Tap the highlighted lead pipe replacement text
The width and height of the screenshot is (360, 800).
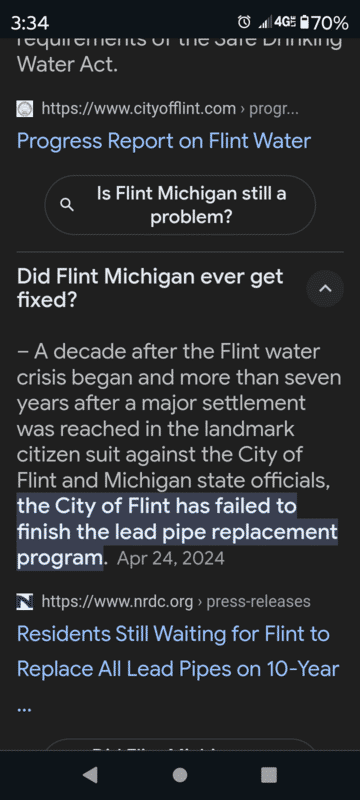coord(177,532)
